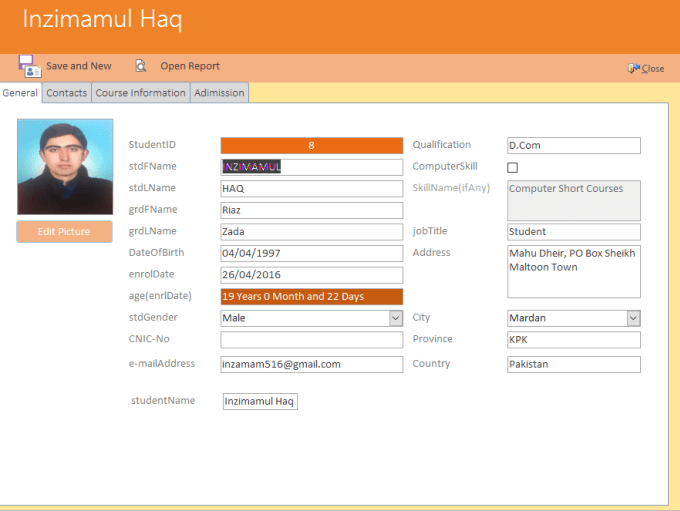Click the empty CNIC-No field
The image size is (680, 511).
311,340
